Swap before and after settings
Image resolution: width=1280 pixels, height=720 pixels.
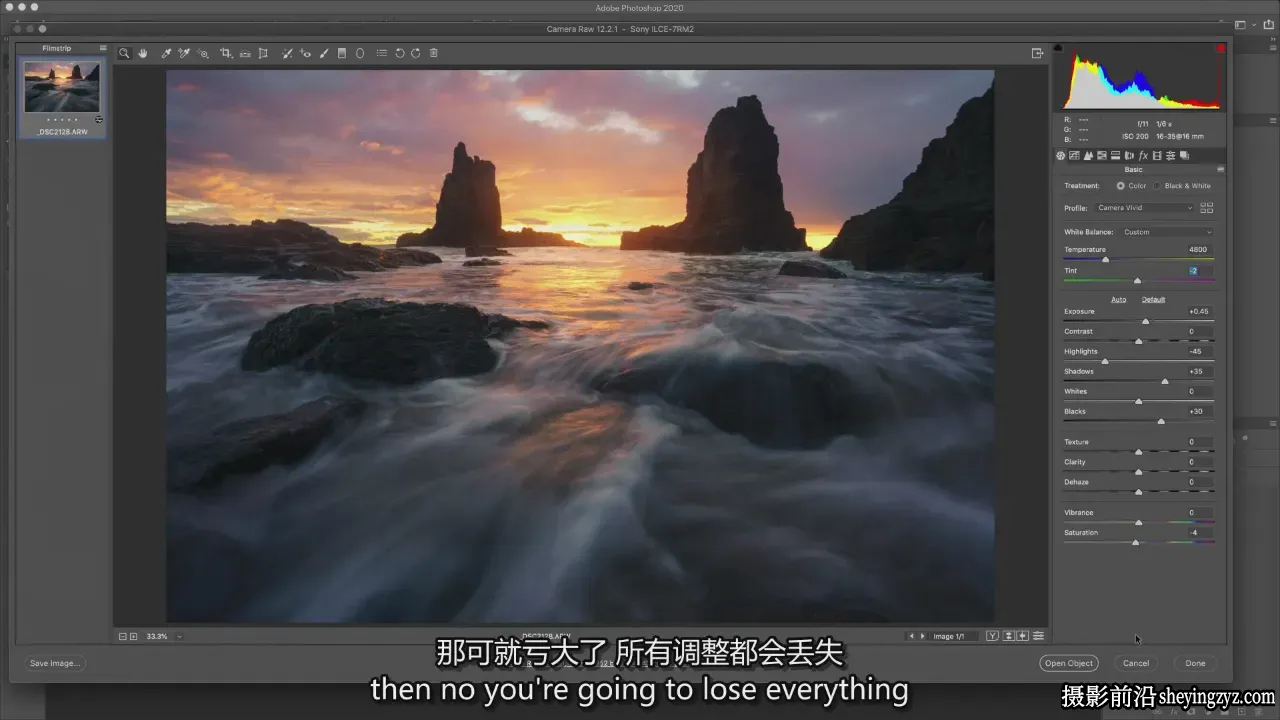coord(1009,636)
